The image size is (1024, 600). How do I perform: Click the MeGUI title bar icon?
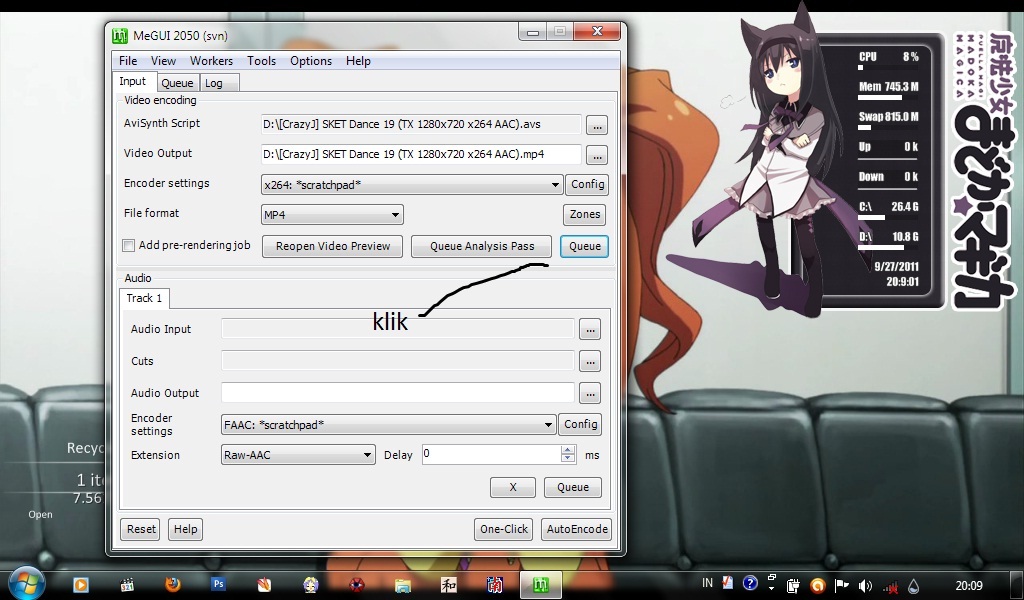[x=120, y=36]
